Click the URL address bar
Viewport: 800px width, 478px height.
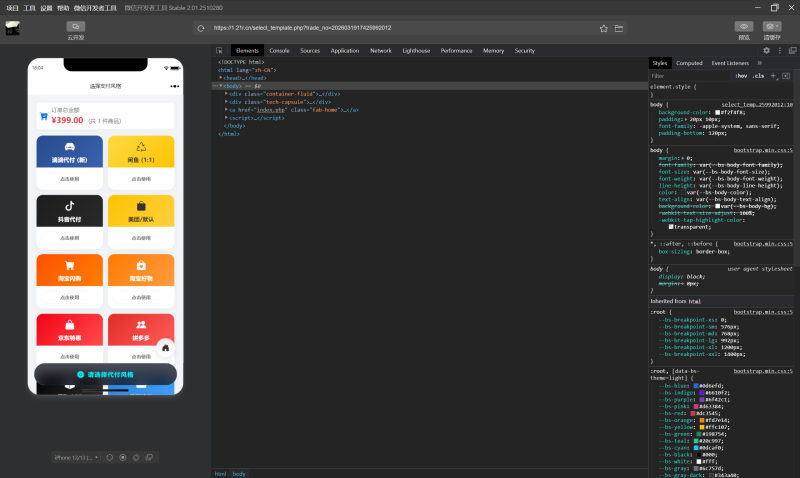(403, 28)
